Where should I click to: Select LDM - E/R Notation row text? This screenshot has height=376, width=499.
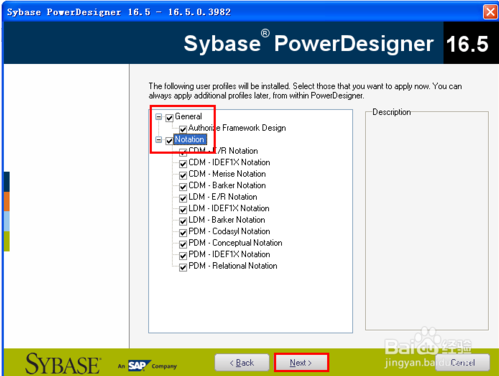pyautogui.click(x=223, y=197)
